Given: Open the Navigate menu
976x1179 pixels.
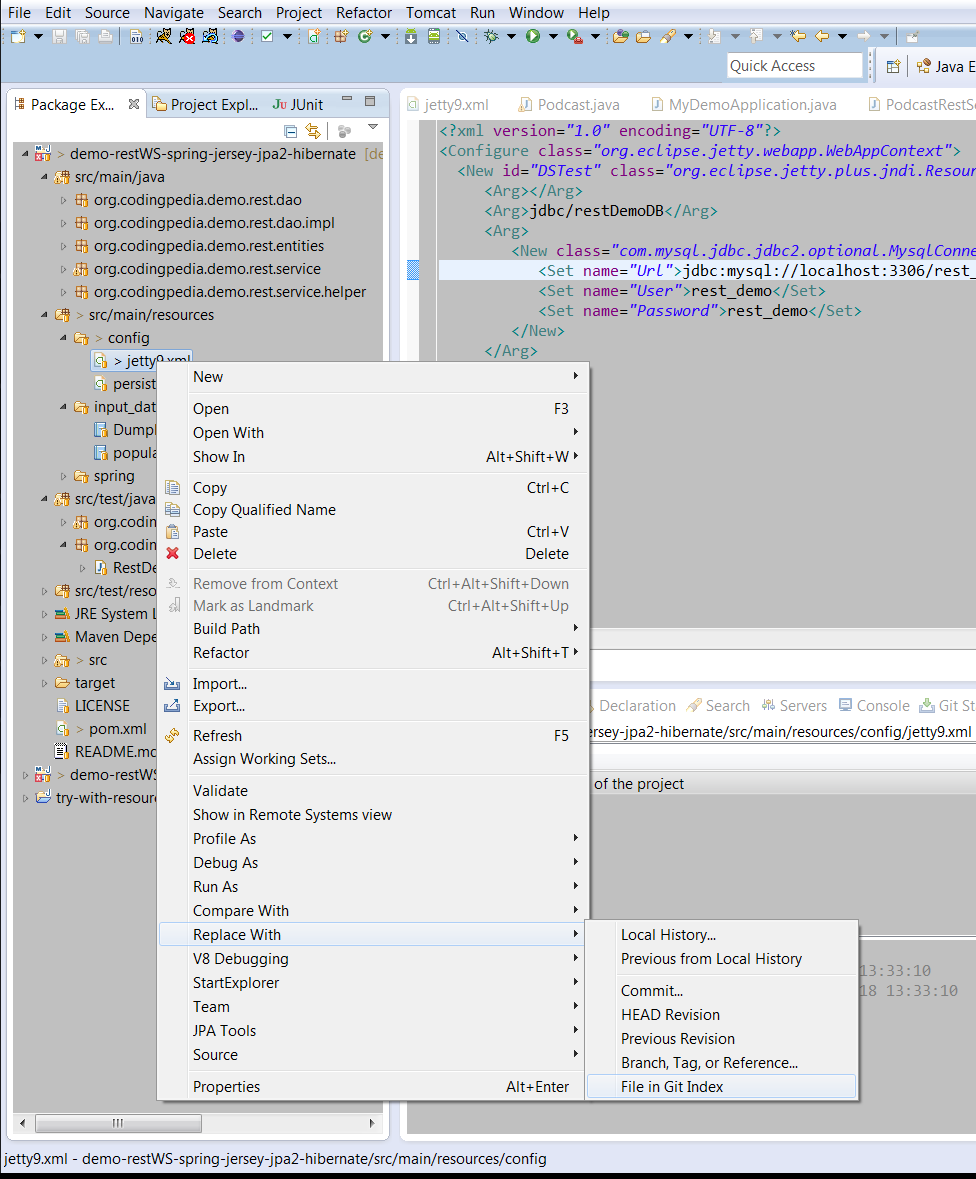Looking at the screenshot, I should [x=173, y=13].
